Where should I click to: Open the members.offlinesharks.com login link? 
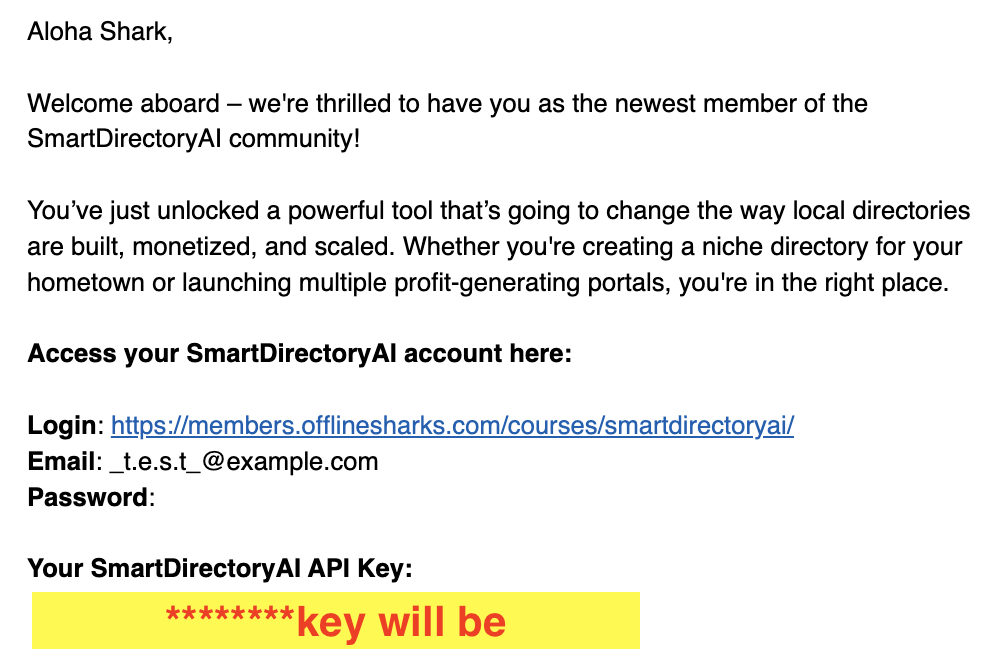[452, 426]
